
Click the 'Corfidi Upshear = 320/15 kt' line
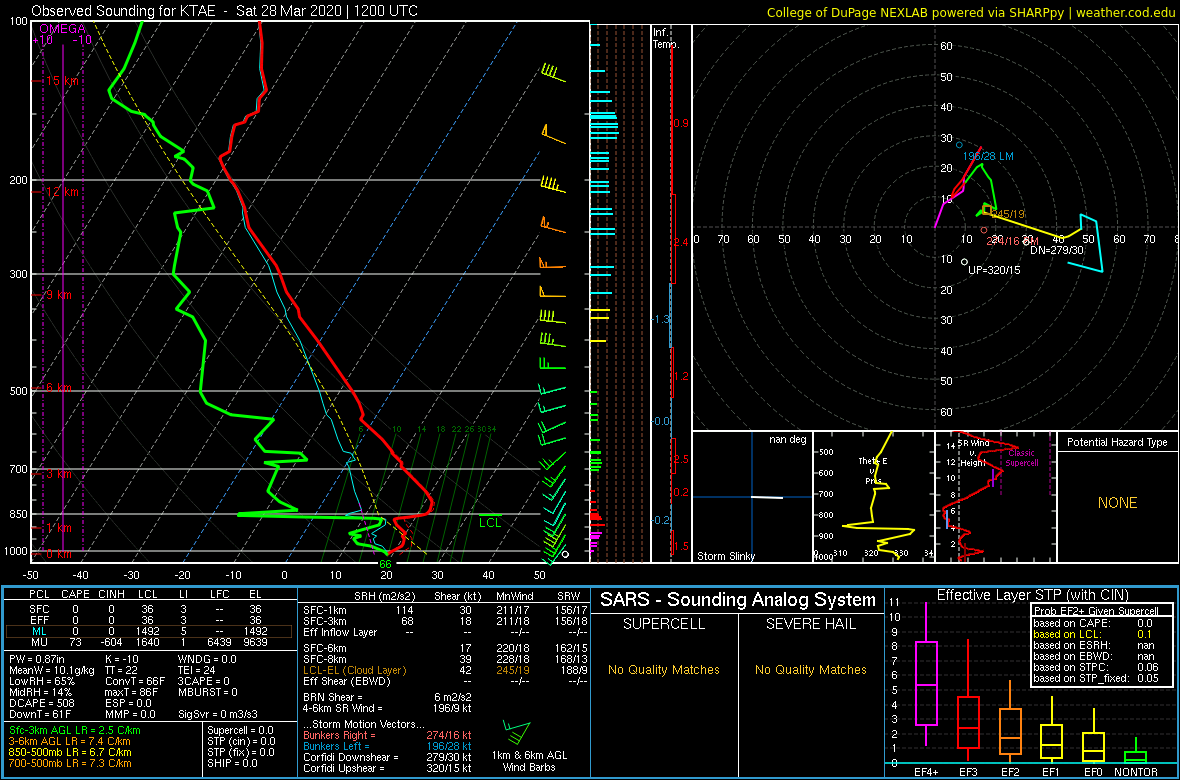tap(387, 768)
